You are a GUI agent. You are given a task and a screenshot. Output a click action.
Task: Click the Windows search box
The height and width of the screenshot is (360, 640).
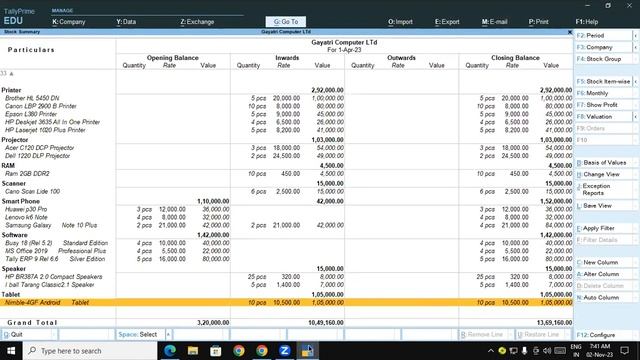[90, 351]
